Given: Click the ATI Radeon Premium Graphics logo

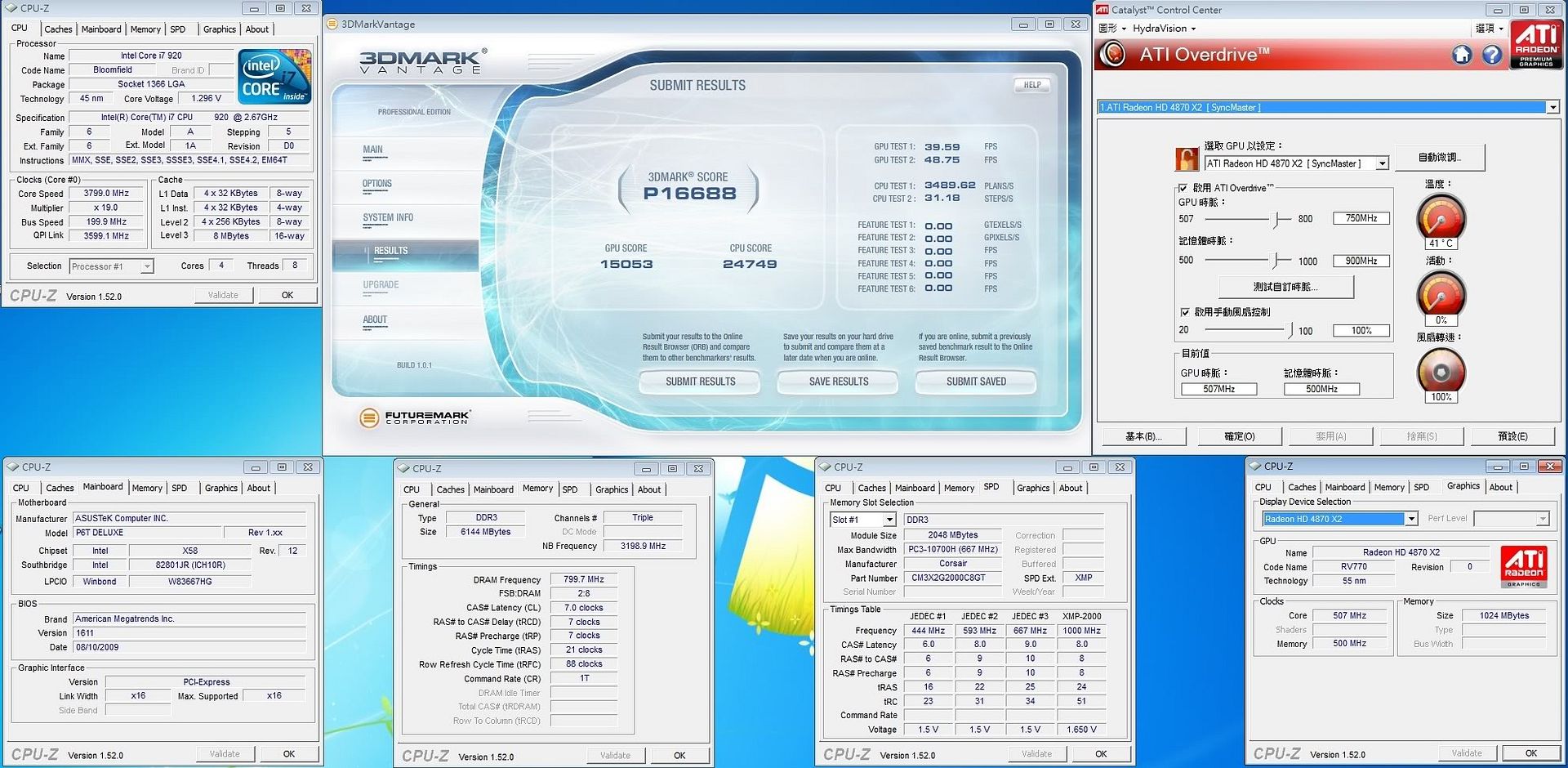Looking at the screenshot, I should [1535, 44].
